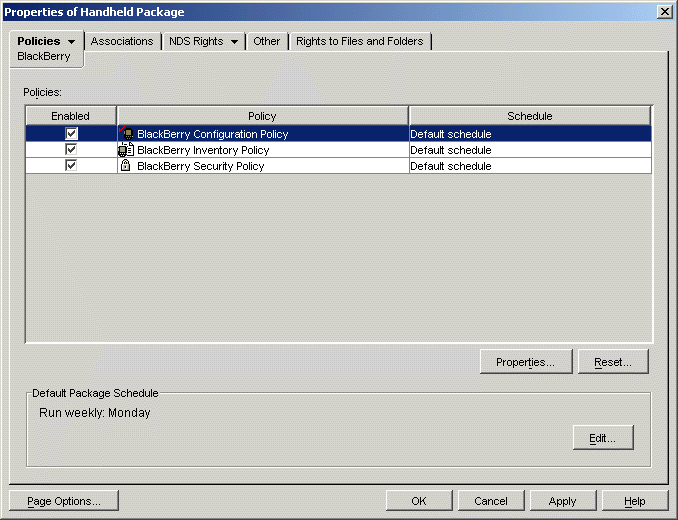
Task: Click the BlackBerry Configuration Policy icon
Action: point(126,134)
